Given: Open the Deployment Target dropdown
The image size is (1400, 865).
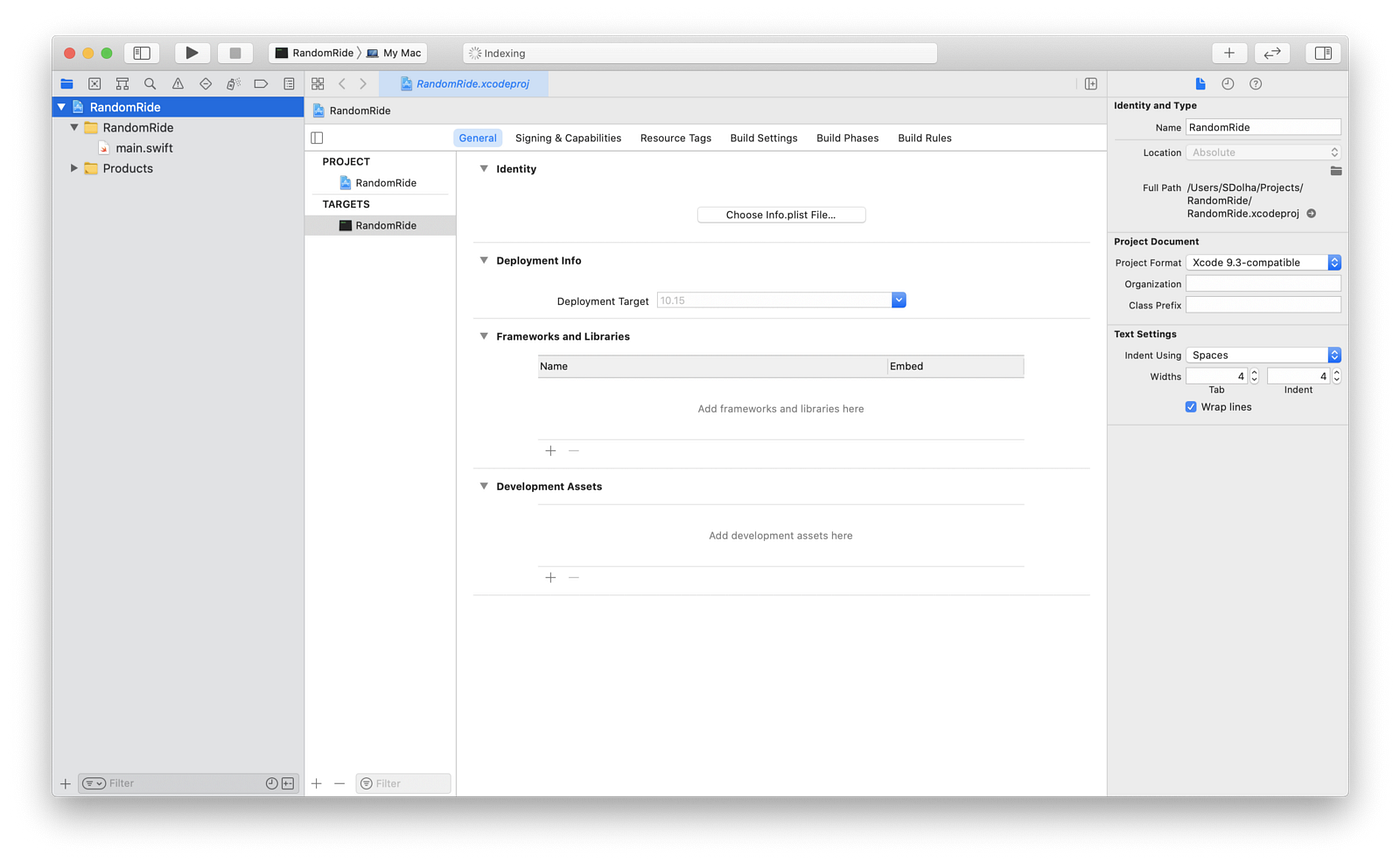Looking at the screenshot, I should [x=897, y=299].
